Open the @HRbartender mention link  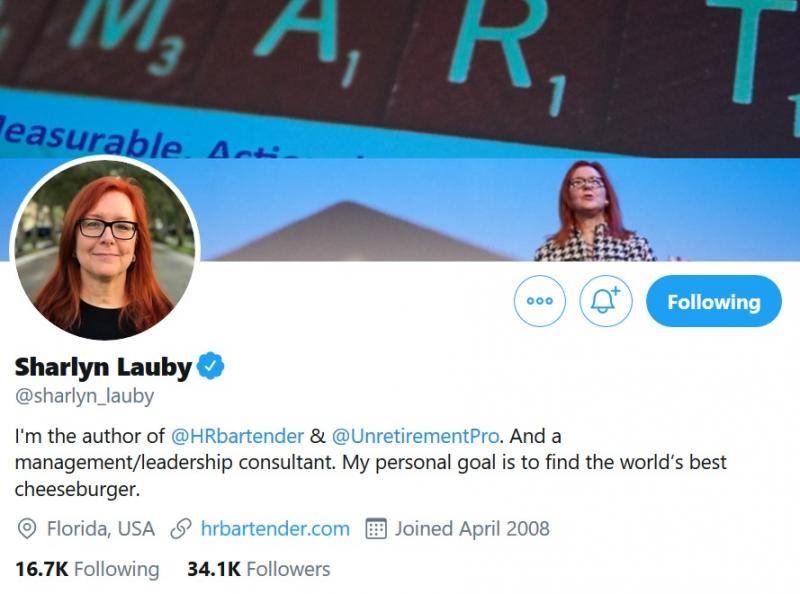click(x=237, y=436)
